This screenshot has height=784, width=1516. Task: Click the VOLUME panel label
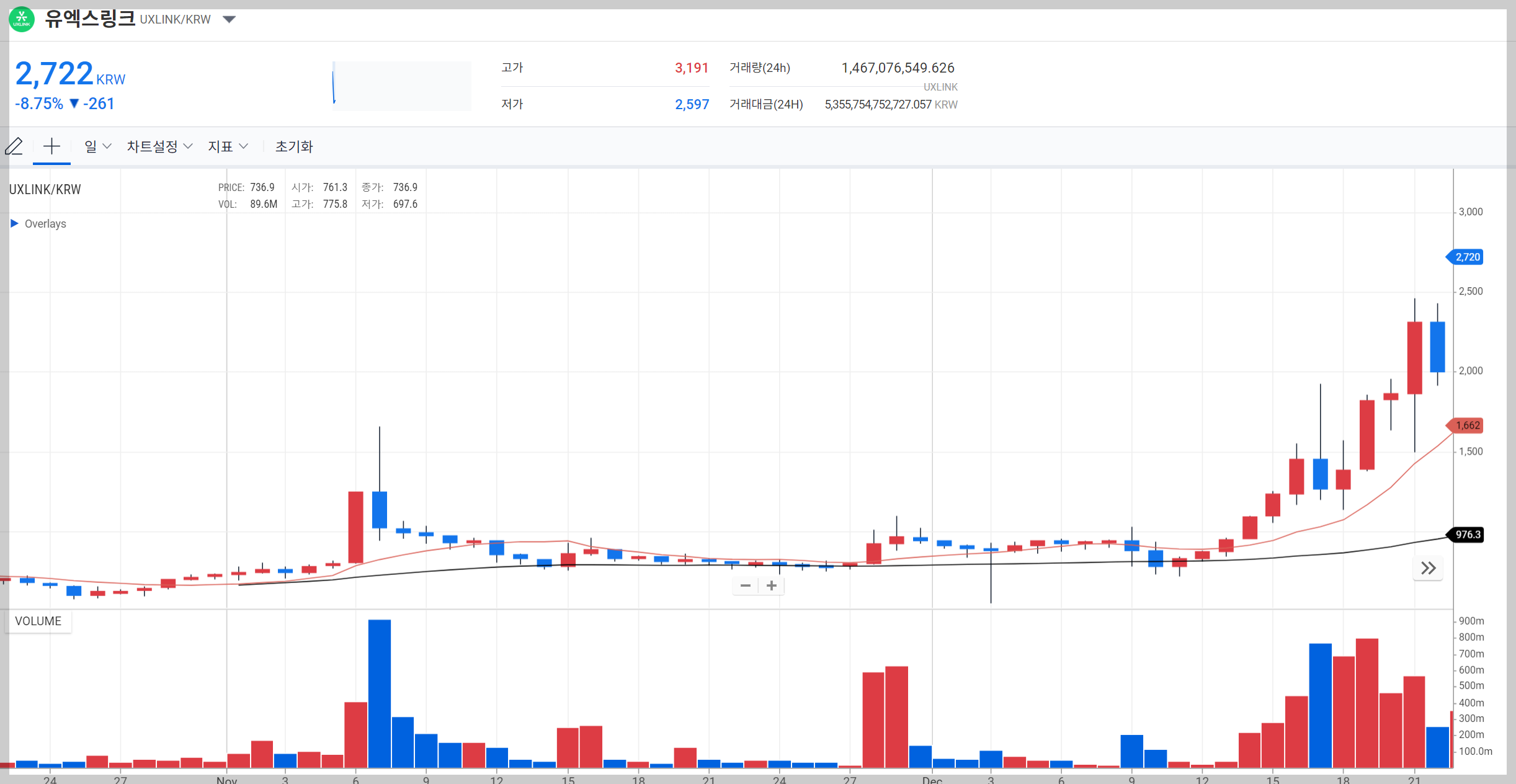tap(38, 621)
